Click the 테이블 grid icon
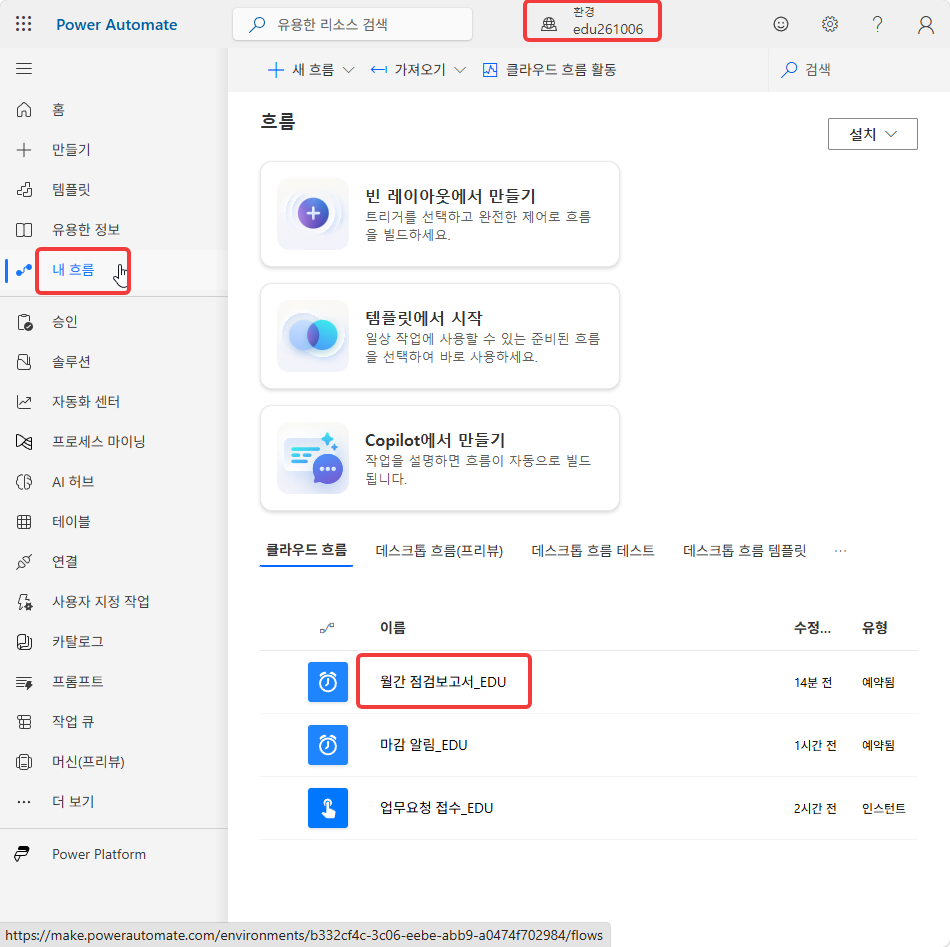The width and height of the screenshot is (950, 947). point(24,522)
